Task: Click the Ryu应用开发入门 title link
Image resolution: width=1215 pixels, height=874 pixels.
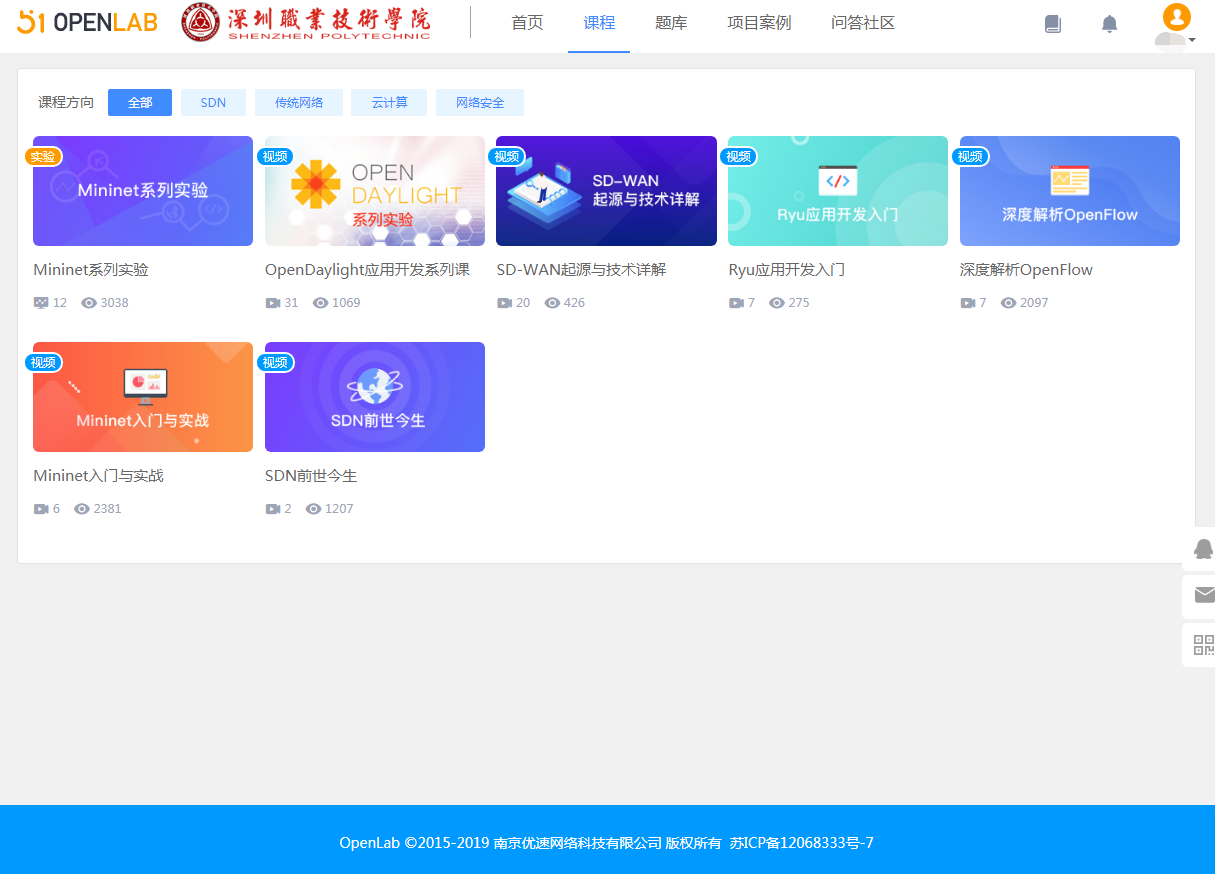Action: (787, 270)
